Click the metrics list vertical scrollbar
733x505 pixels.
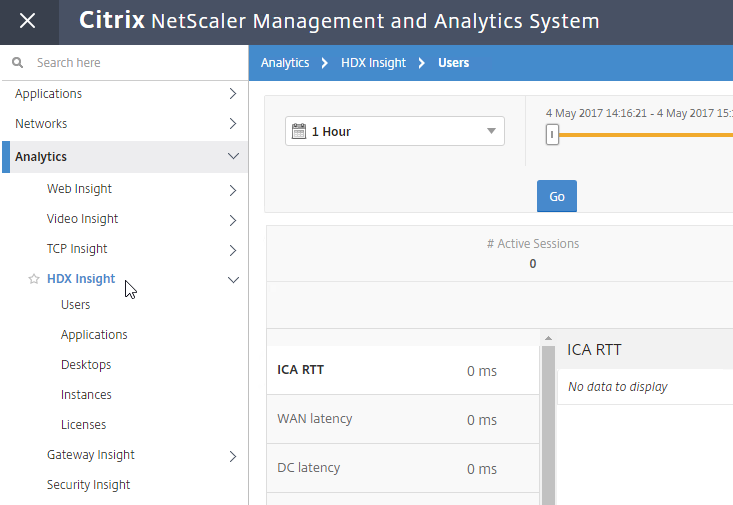[548, 425]
